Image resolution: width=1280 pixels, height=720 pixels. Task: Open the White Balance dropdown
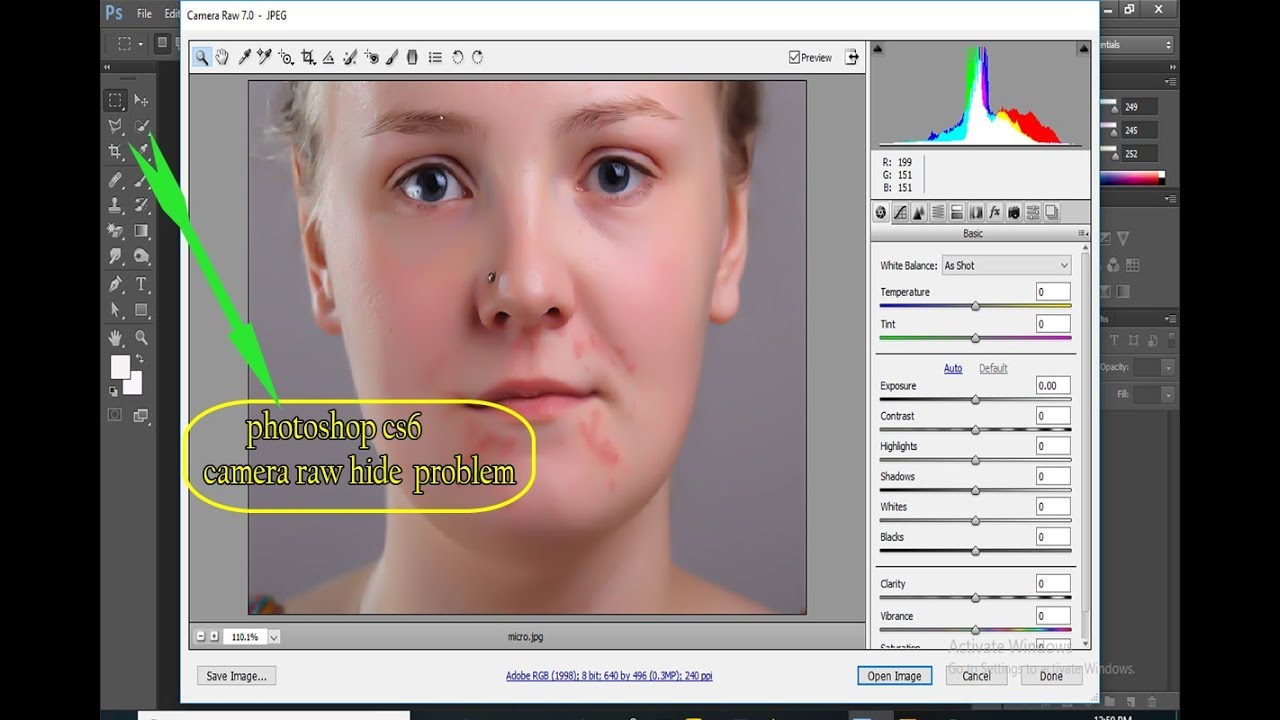coord(1006,265)
